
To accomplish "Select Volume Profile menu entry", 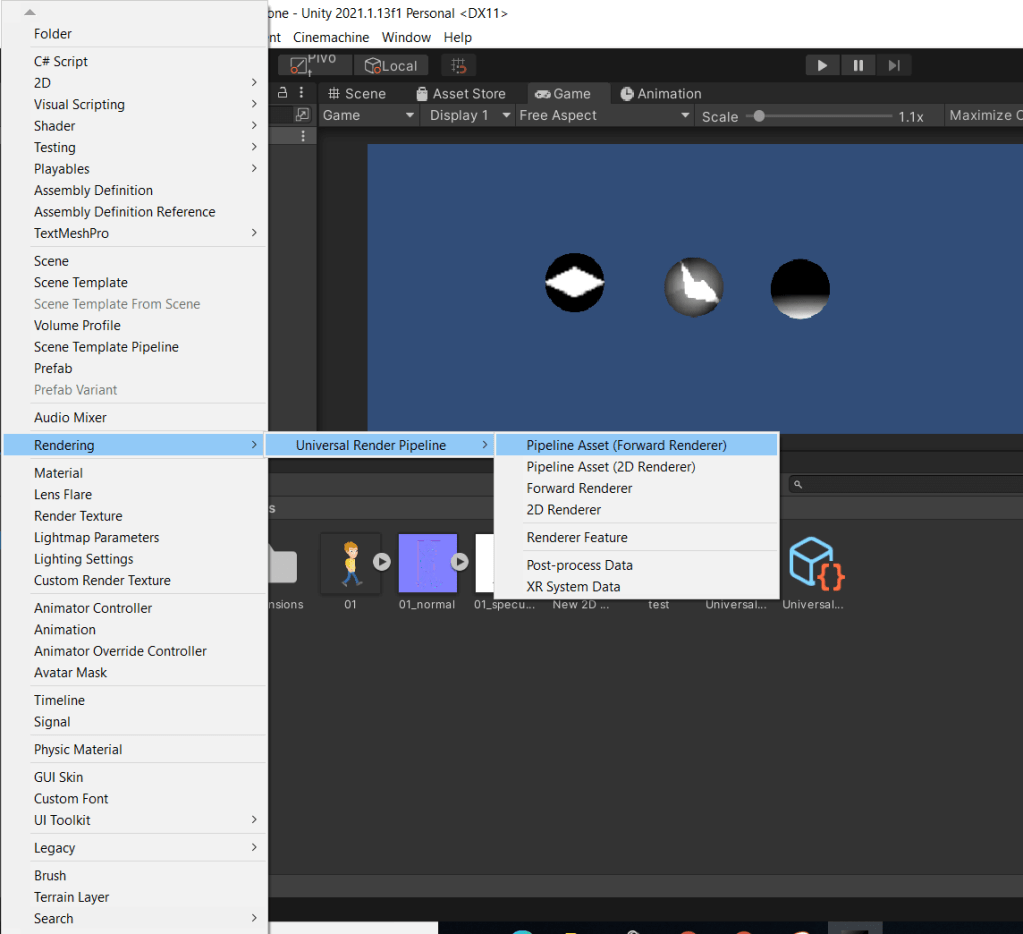I will (136, 325).
